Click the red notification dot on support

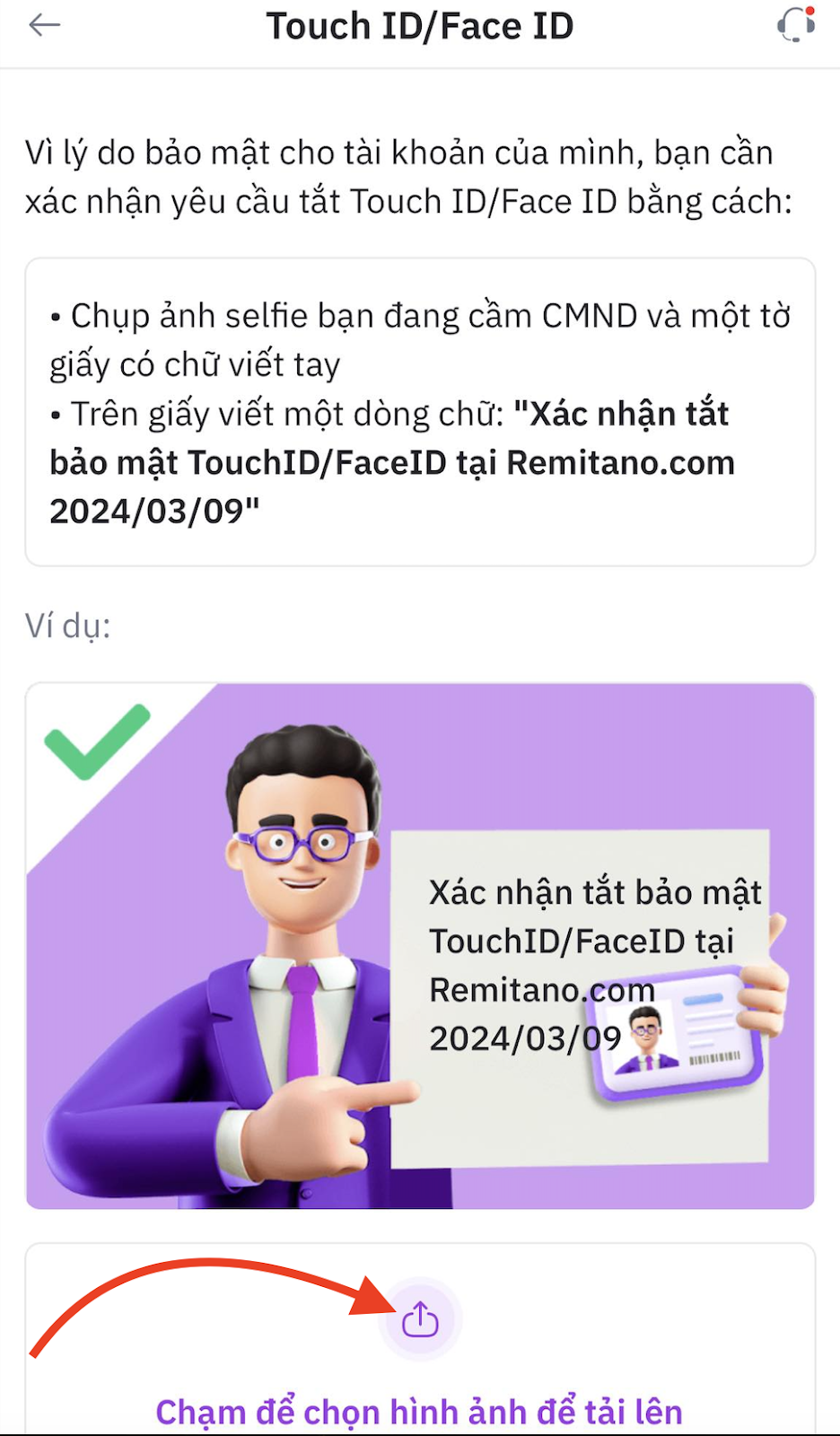click(810, 11)
